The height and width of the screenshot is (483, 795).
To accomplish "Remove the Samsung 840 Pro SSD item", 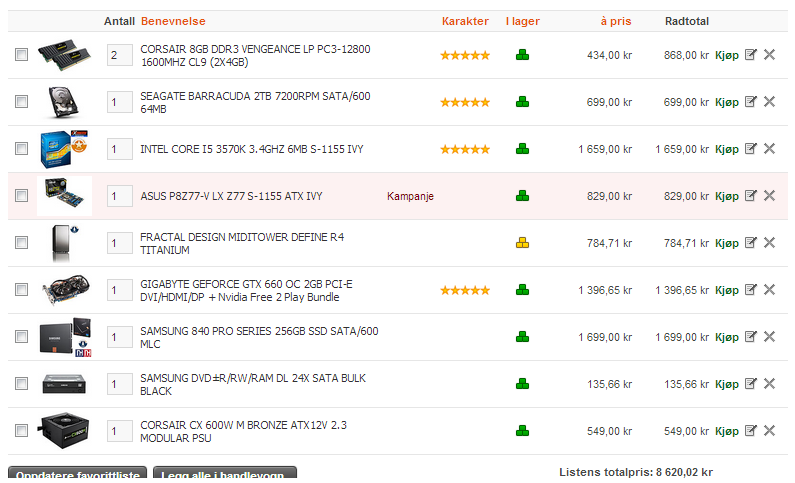I will [x=769, y=337].
